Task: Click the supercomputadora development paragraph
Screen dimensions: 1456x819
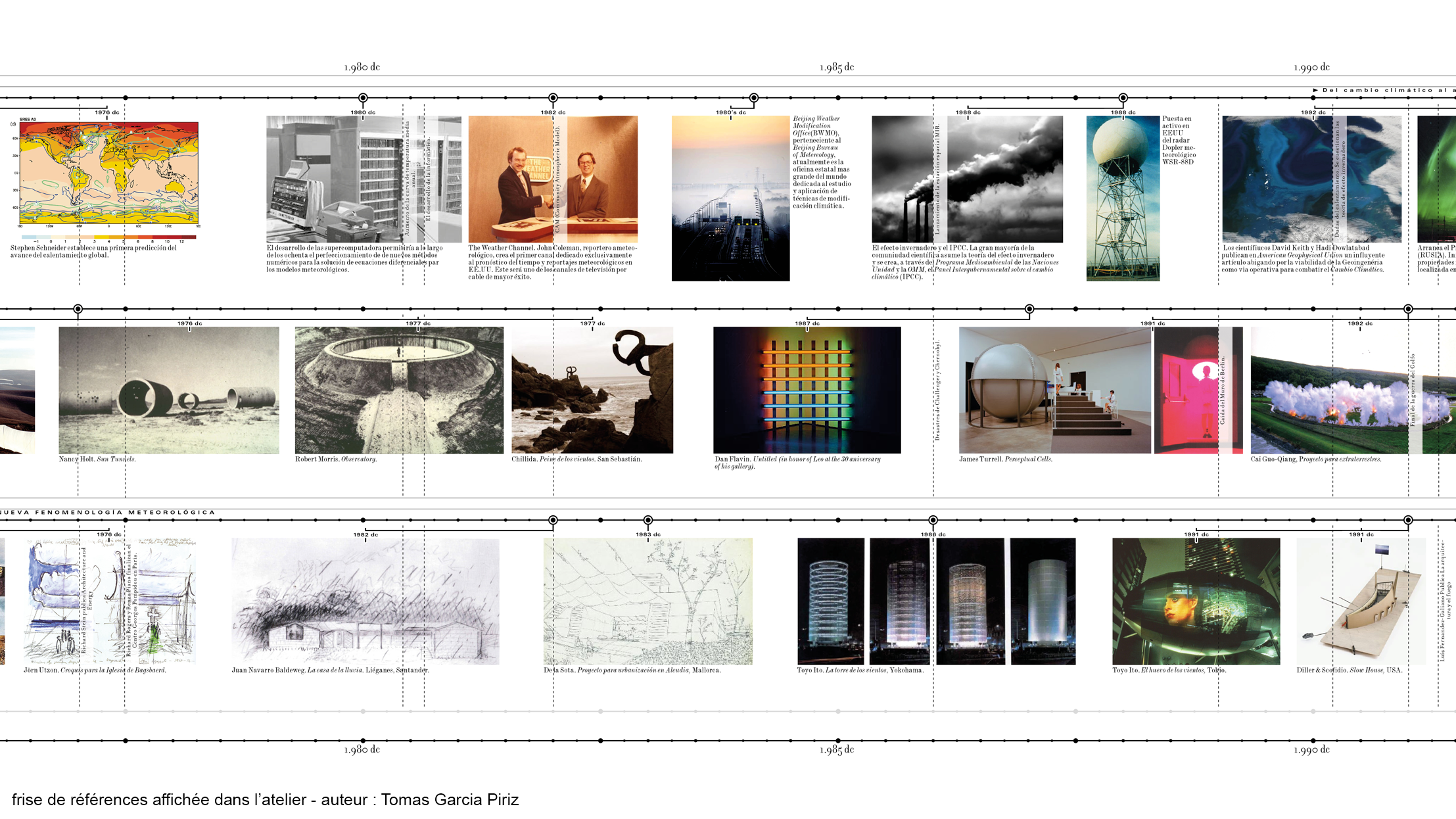Action: click(x=354, y=258)
